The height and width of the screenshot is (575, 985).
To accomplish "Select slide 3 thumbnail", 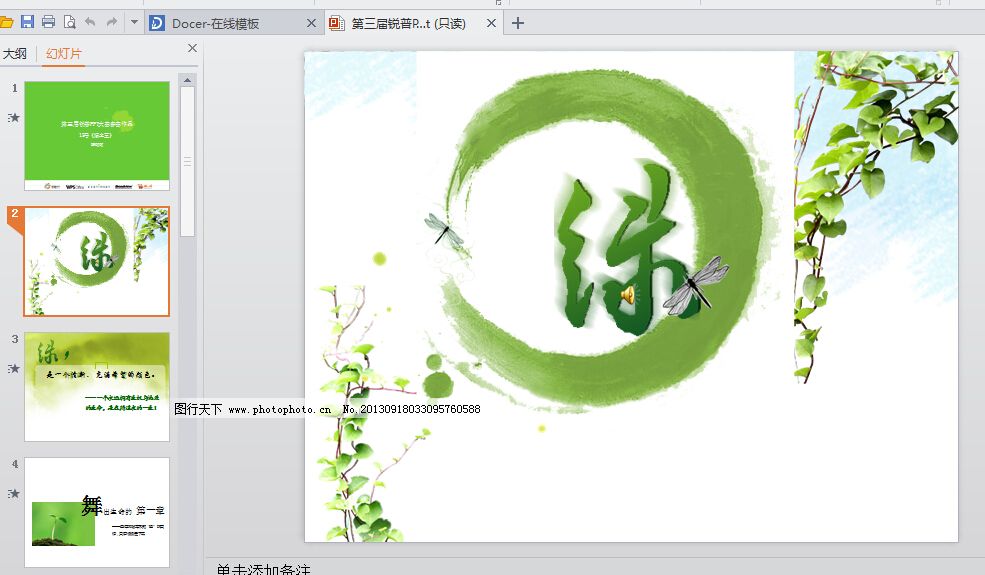I will pos(97,386).
